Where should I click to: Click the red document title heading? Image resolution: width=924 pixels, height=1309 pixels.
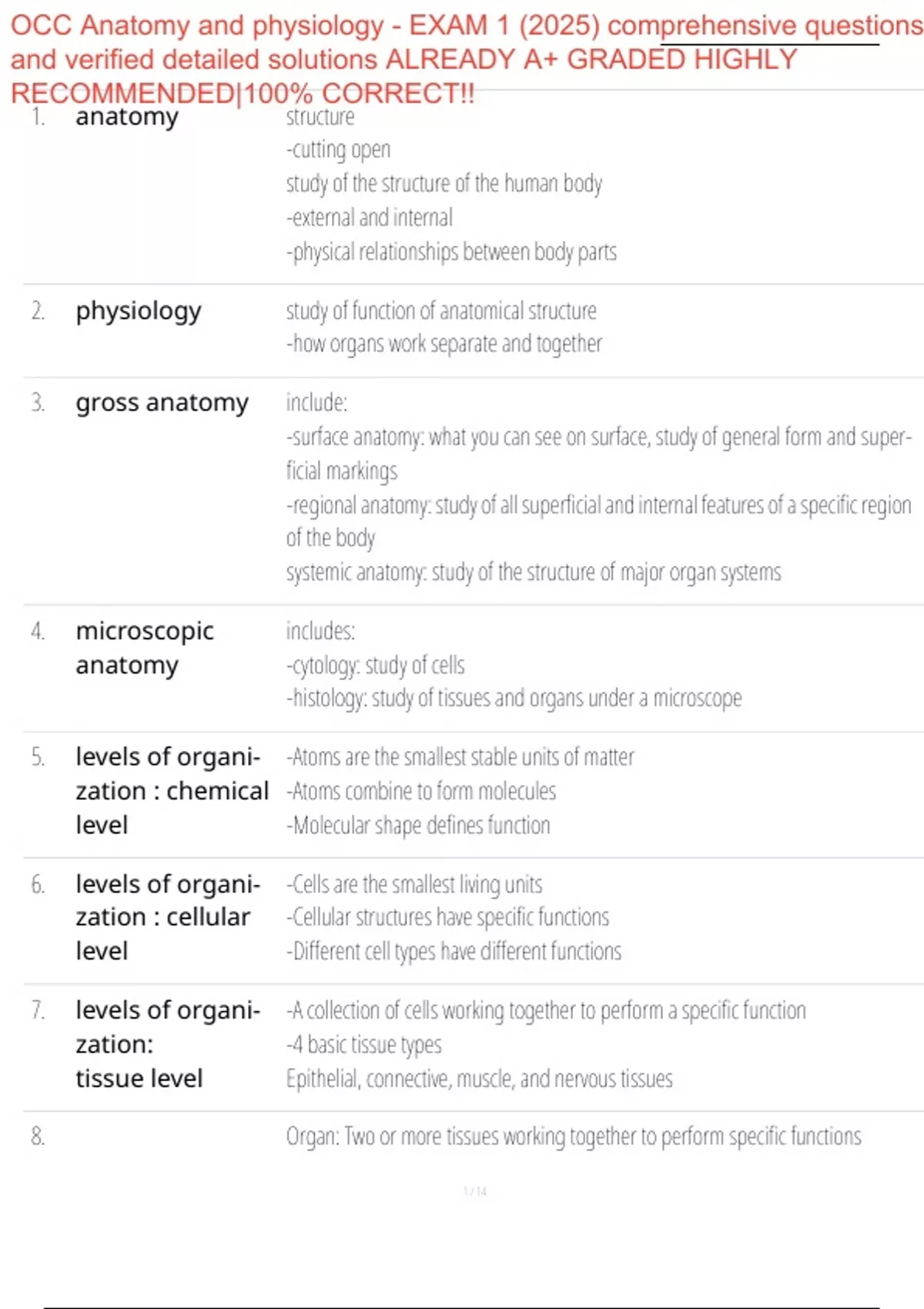[462, 59]
